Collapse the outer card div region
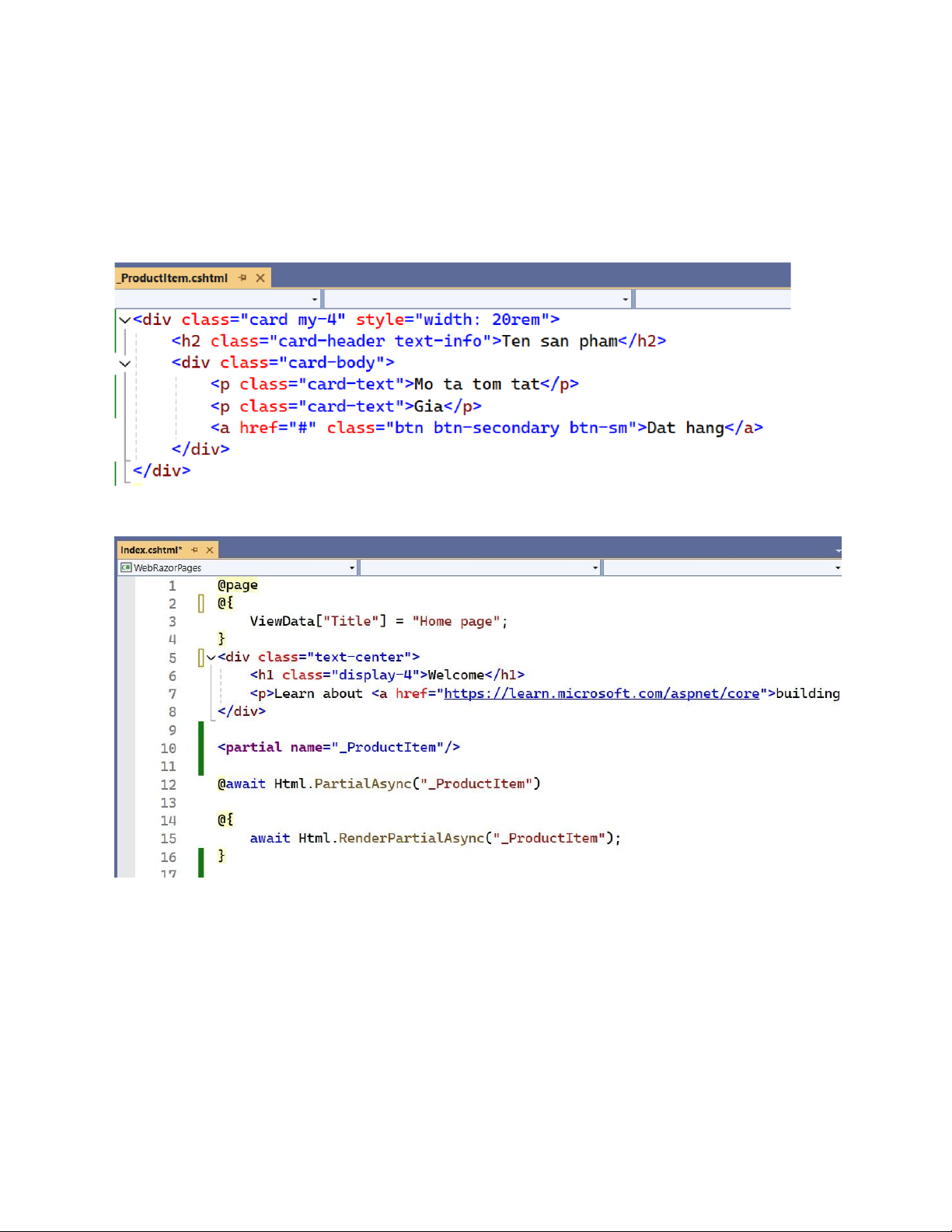Screen dimensions: 952x1232 pyautogui.click(x=124, y=320)
